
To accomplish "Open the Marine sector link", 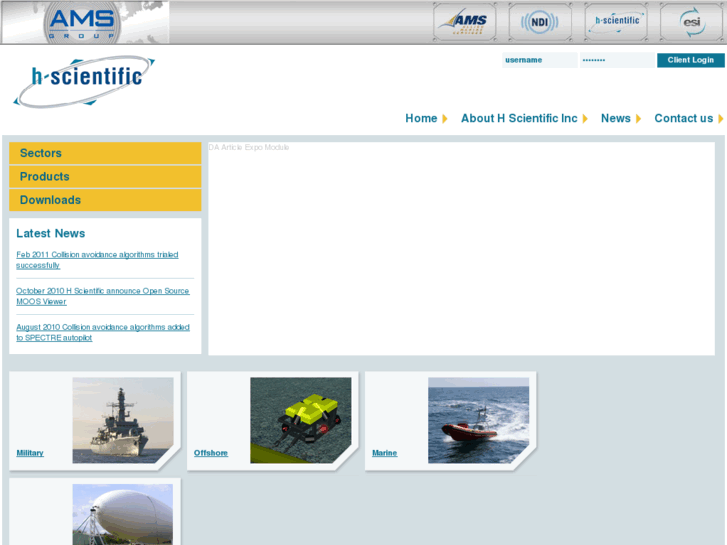I will point(385,453).
